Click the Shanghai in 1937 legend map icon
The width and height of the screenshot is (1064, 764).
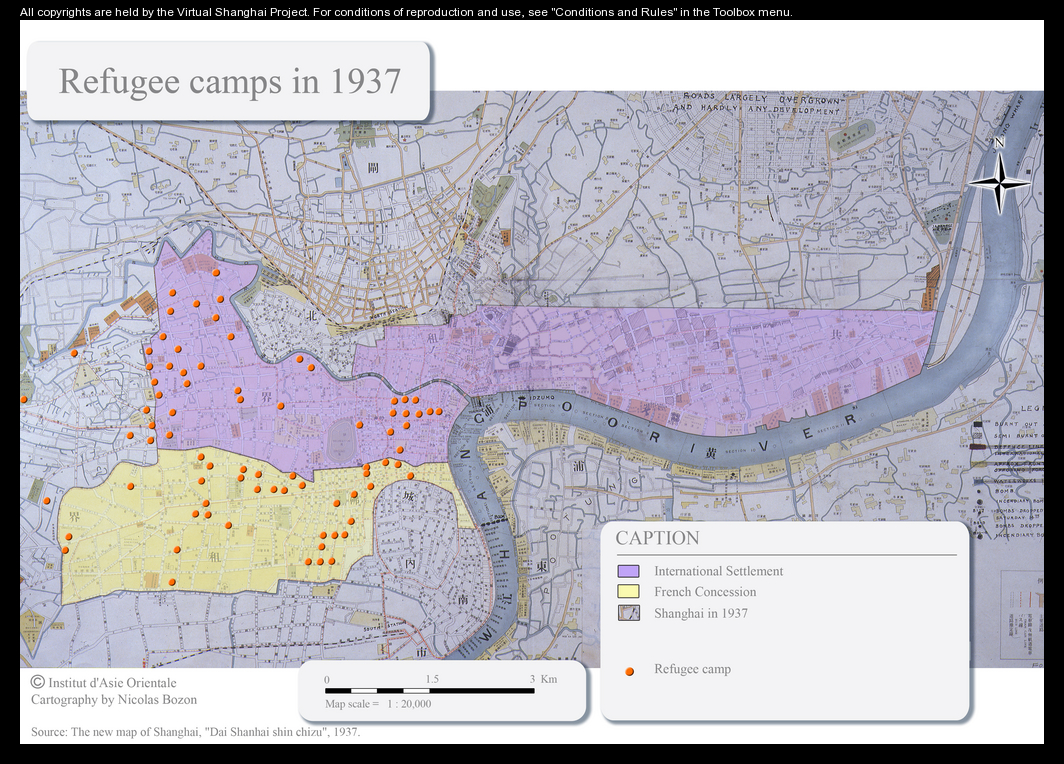point(628,613)
